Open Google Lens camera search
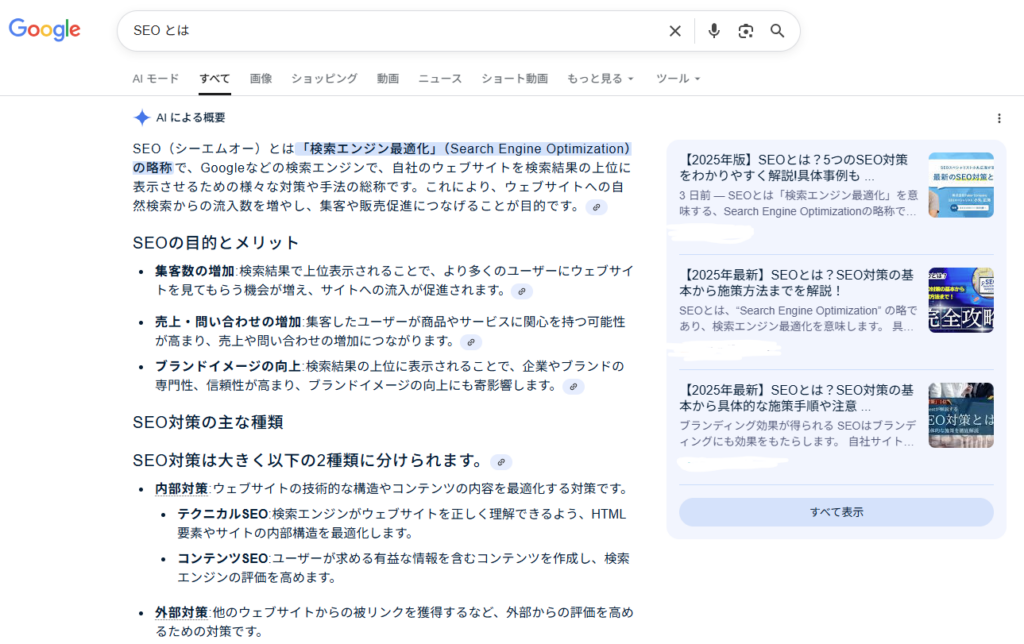Viewport: 1024px width, 644px height. (x=746, y=31)
